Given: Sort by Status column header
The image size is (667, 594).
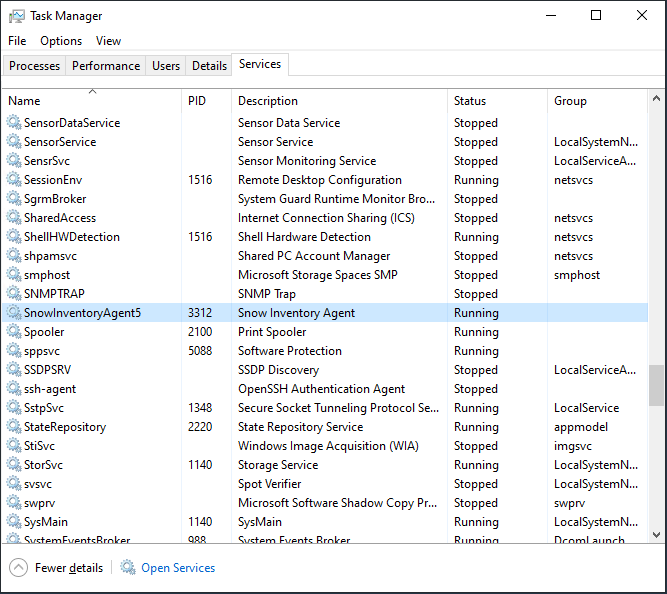Looking at the screenshot, I should click(497, 101).
